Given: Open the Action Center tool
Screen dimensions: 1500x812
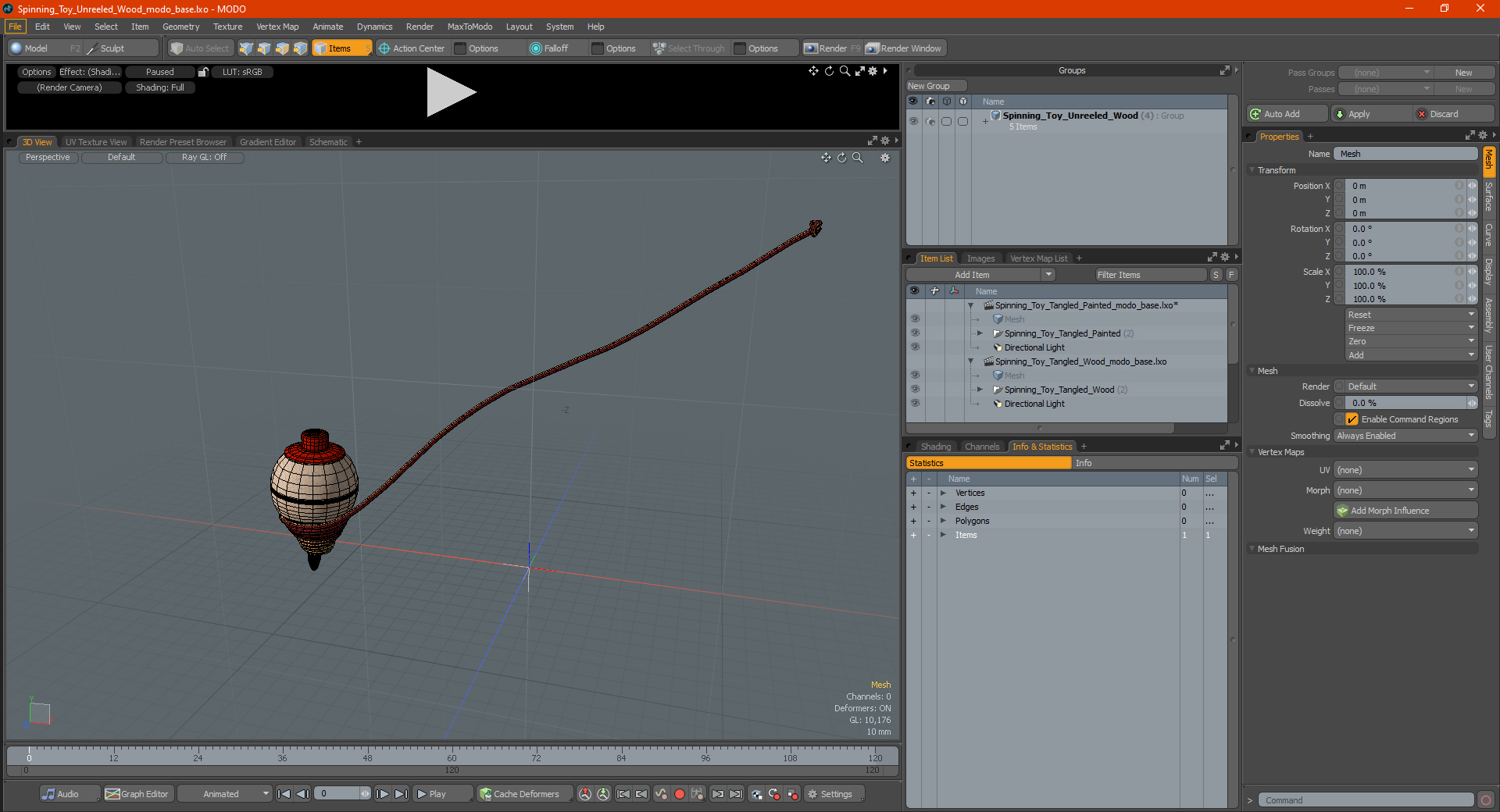Looking at the screenshot, I should [412, 48].
